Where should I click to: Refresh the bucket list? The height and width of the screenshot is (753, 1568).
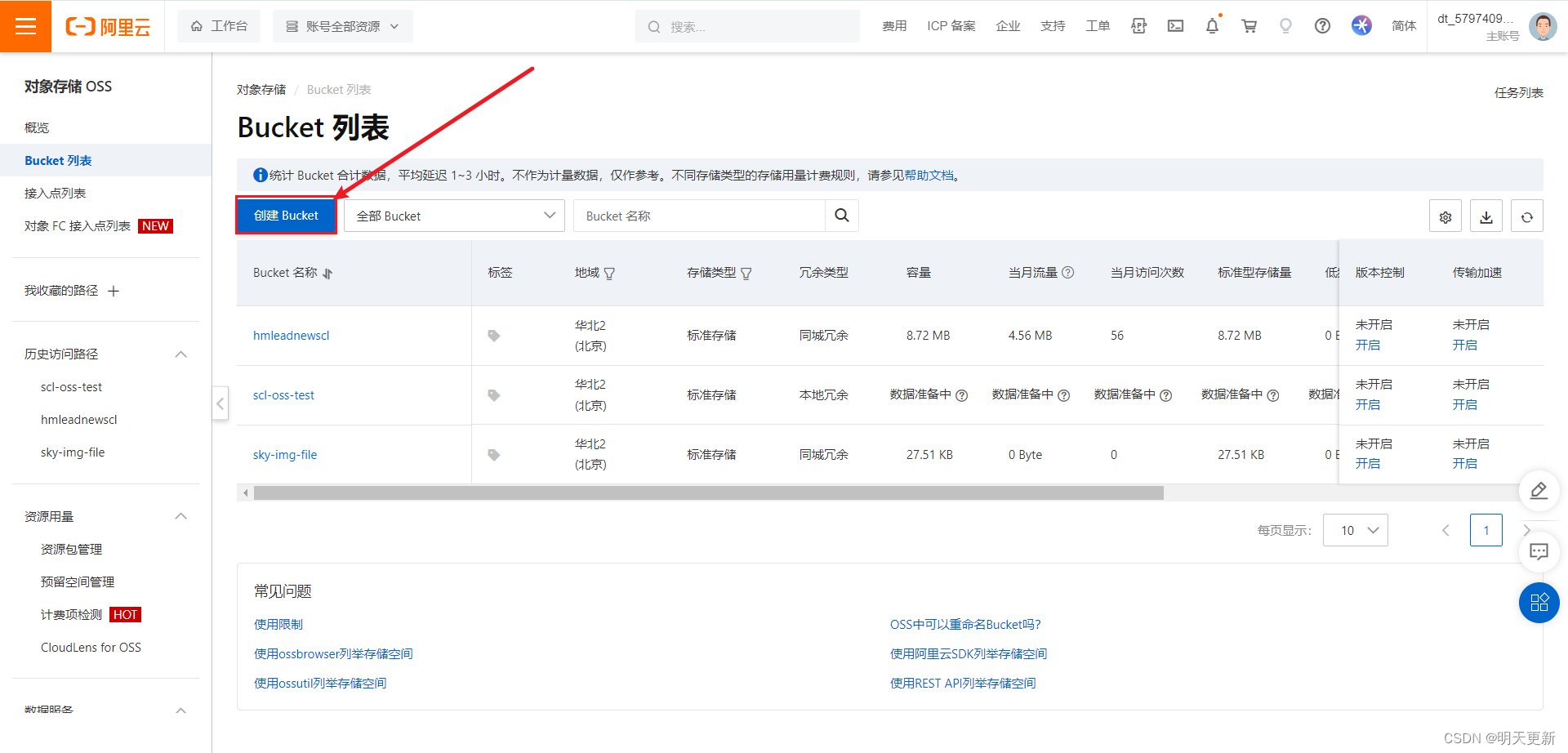[1527, 216]
